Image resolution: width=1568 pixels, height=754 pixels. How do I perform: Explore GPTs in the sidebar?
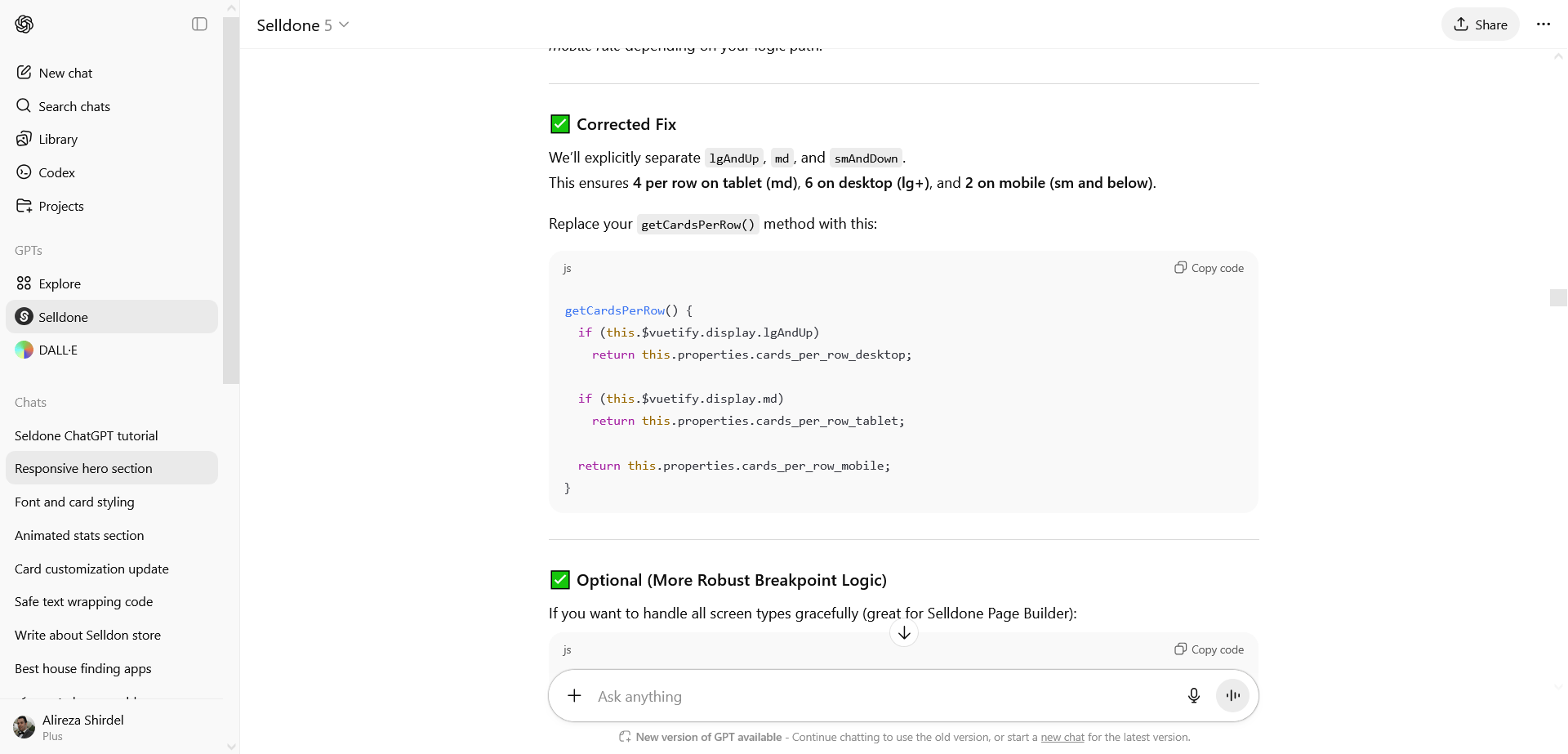pyautogui.click(x=112, y=283)
